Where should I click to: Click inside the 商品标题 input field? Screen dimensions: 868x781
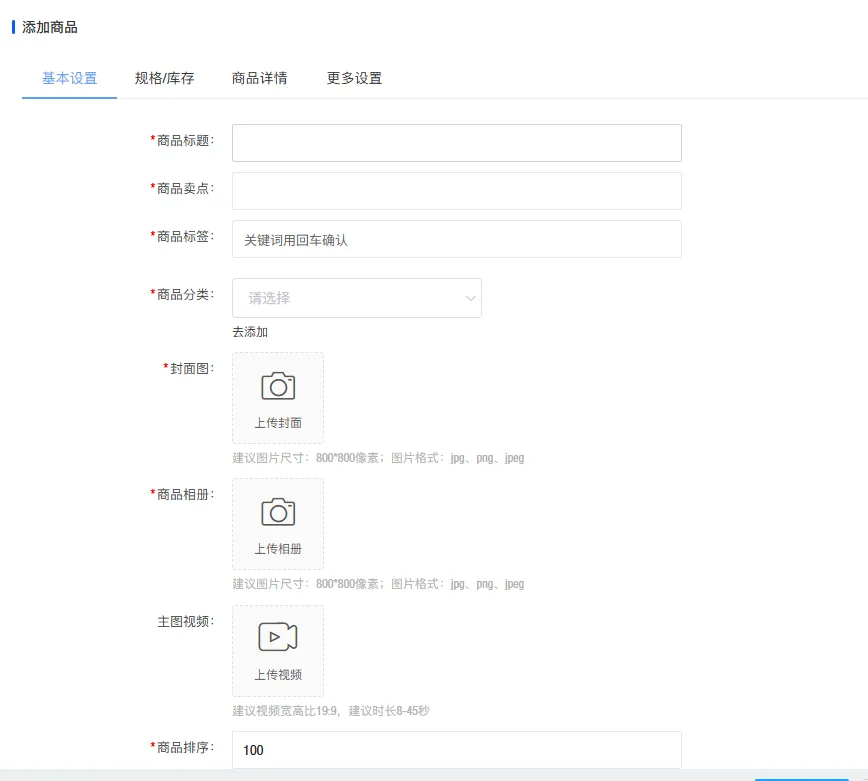coord(455,142)
